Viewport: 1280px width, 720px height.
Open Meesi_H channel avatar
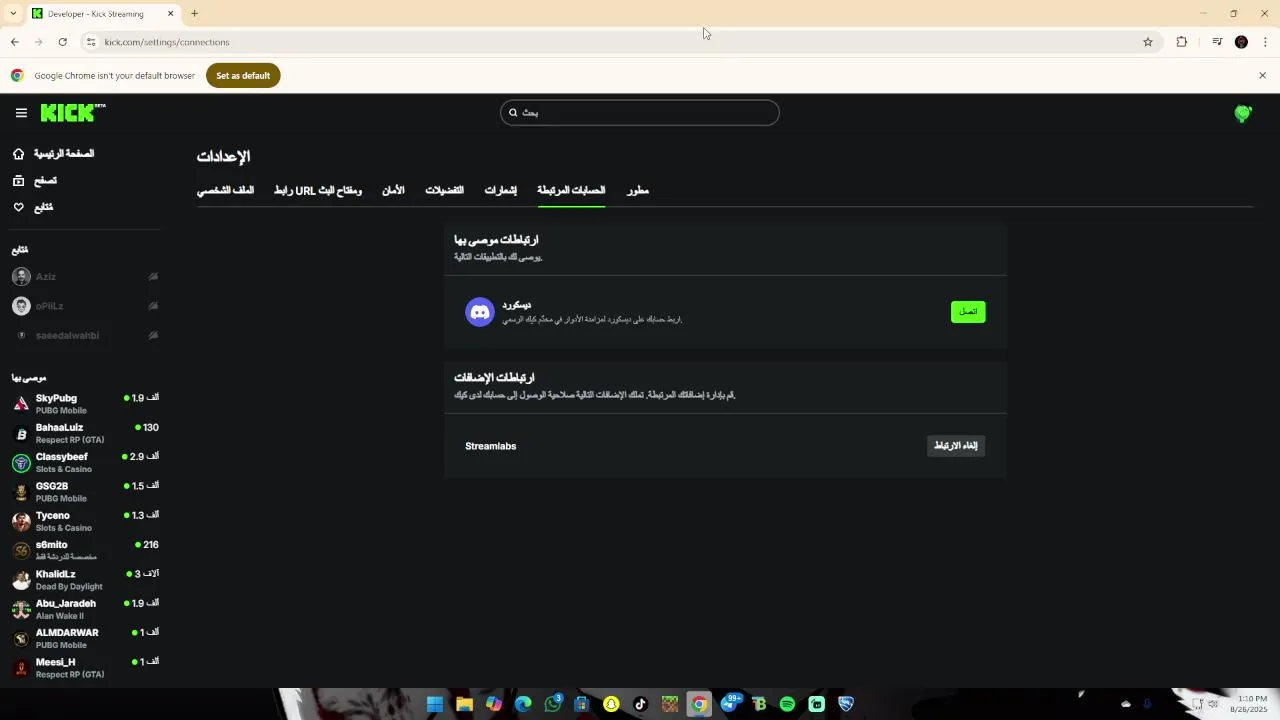point(21,668)
